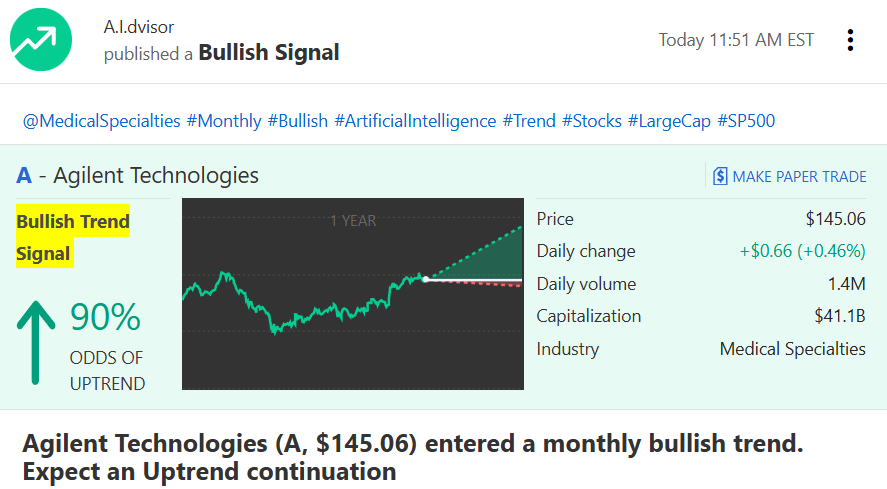Open the three-dot options menu
Screen dimensions: 887x489
click(x=850, y=40)
